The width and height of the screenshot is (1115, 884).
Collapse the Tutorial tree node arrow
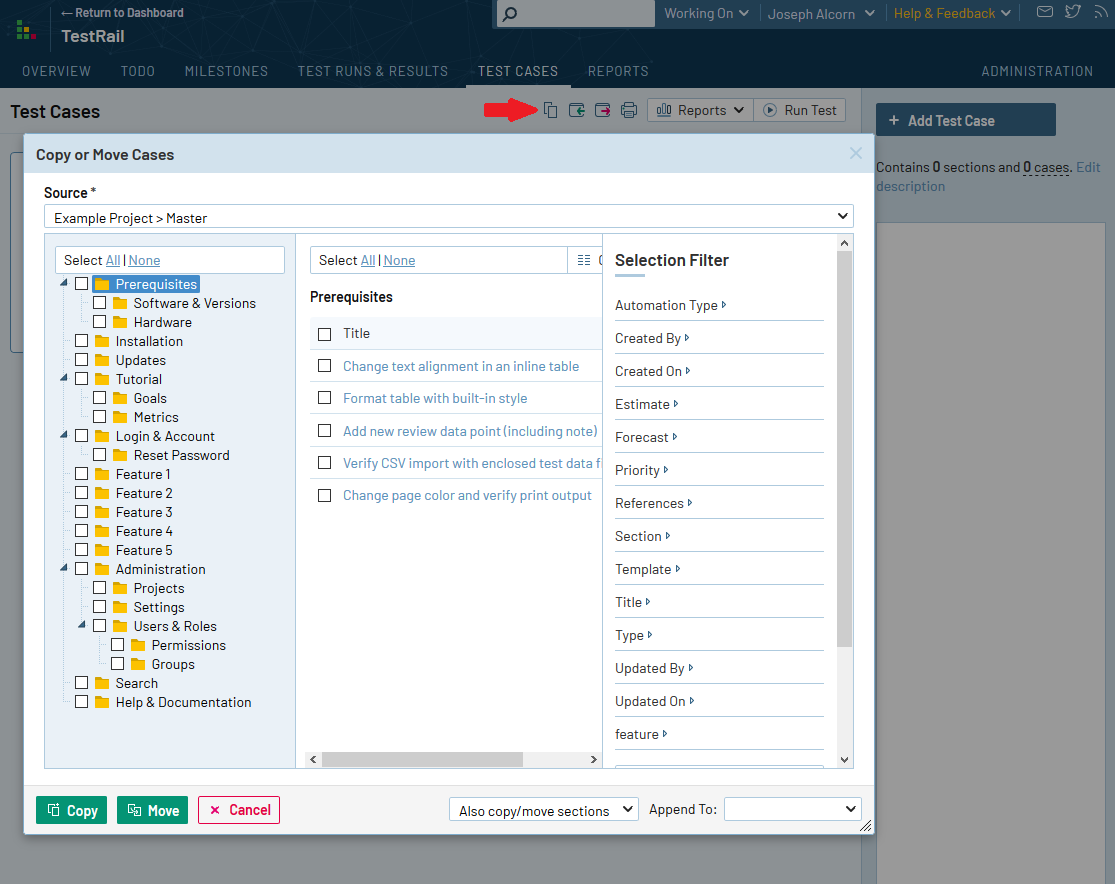coord(64,378)
